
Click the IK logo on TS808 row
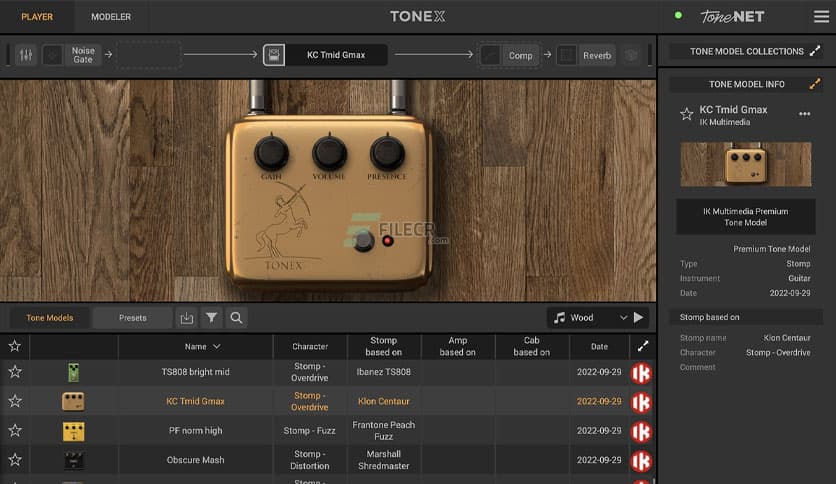[x=641, y=373]
